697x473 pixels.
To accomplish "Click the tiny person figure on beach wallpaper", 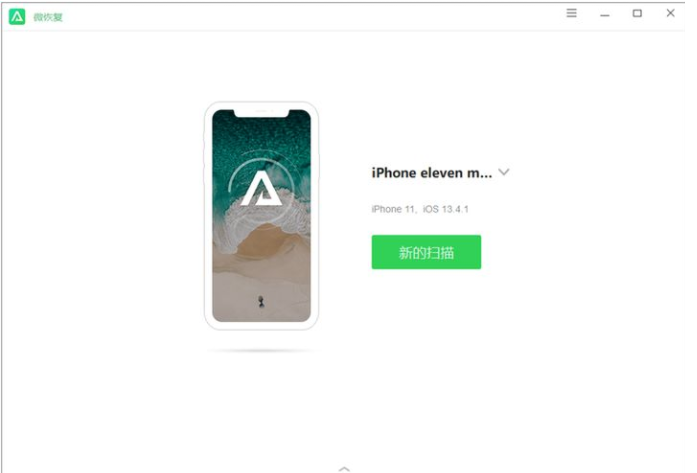I will pos(261,301).
